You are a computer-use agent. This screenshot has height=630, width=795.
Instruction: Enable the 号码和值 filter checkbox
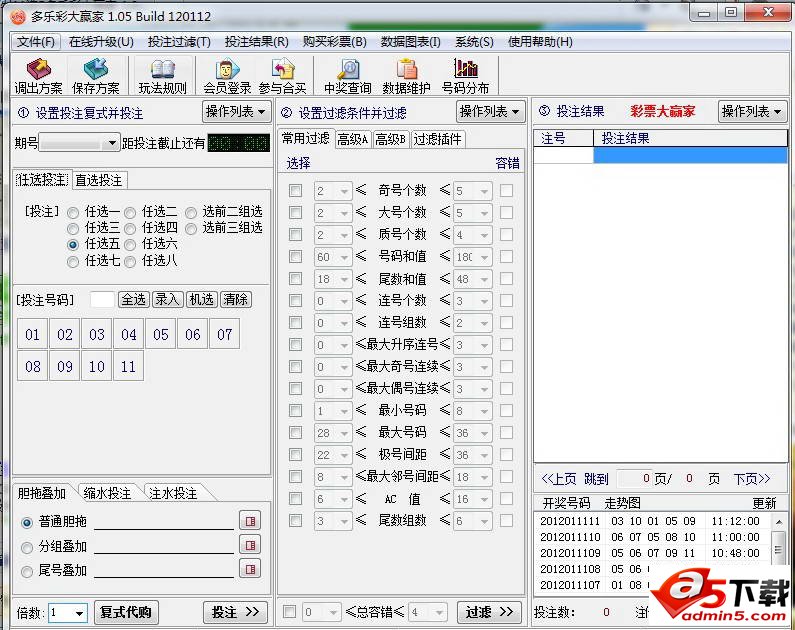pos(295,256)
